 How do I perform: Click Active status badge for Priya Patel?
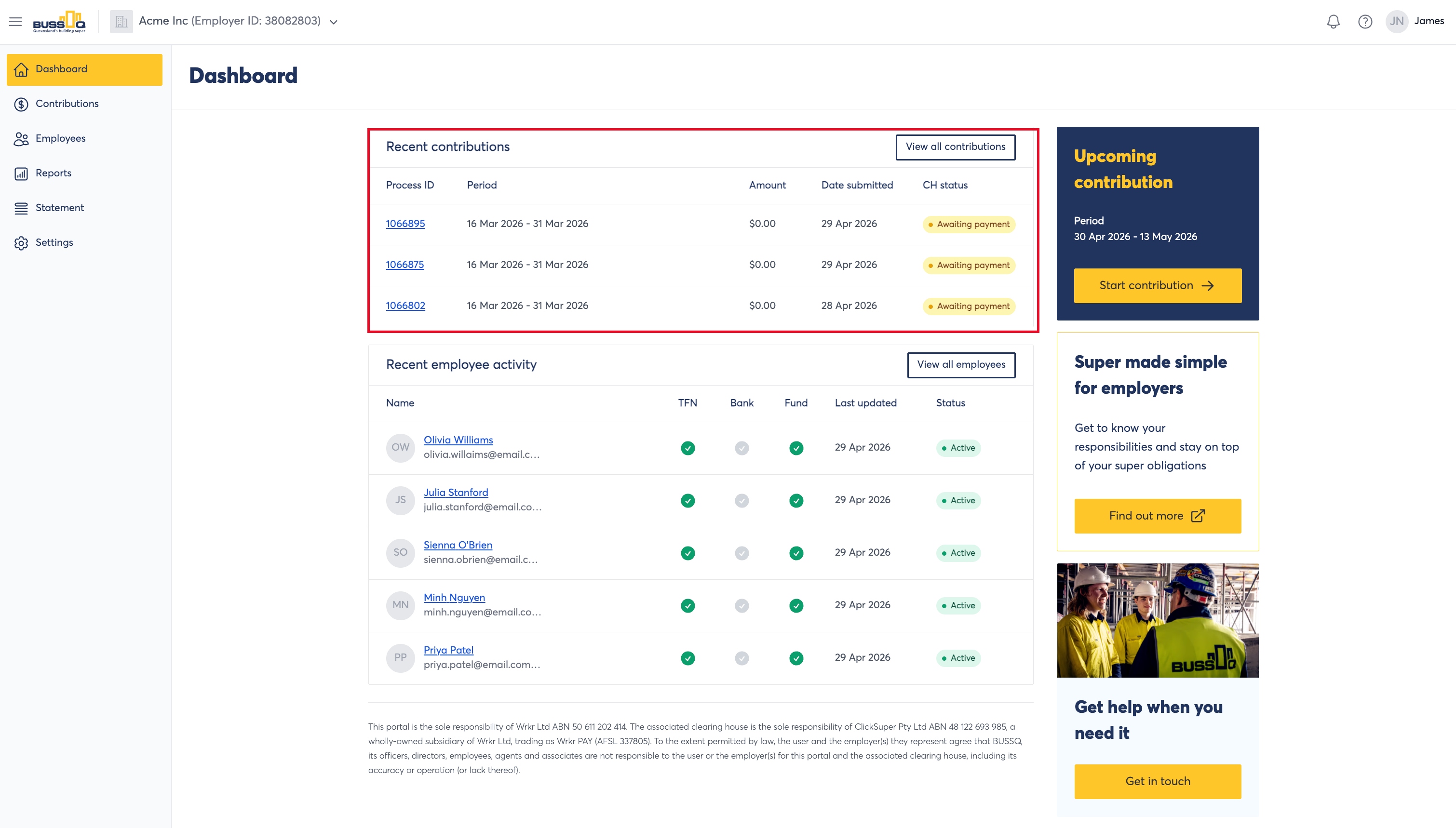pyautogui.click(x=958, y=658)
